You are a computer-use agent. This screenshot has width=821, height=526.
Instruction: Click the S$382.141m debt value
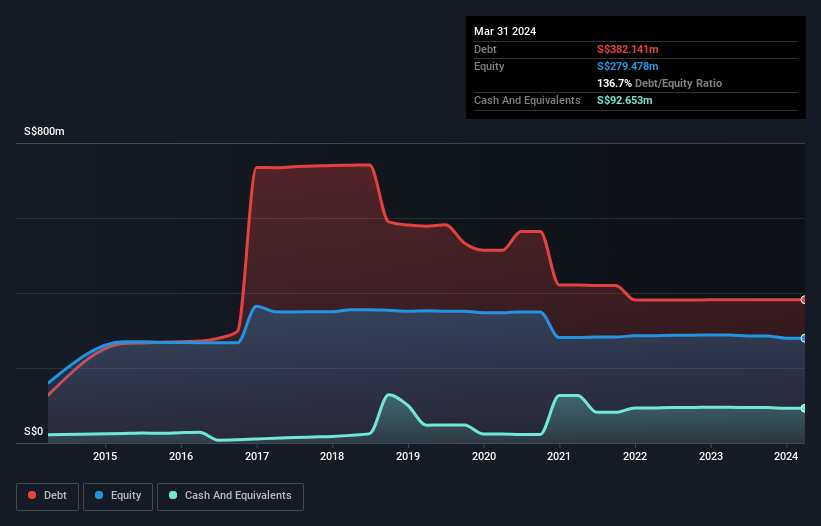(628, 49)
